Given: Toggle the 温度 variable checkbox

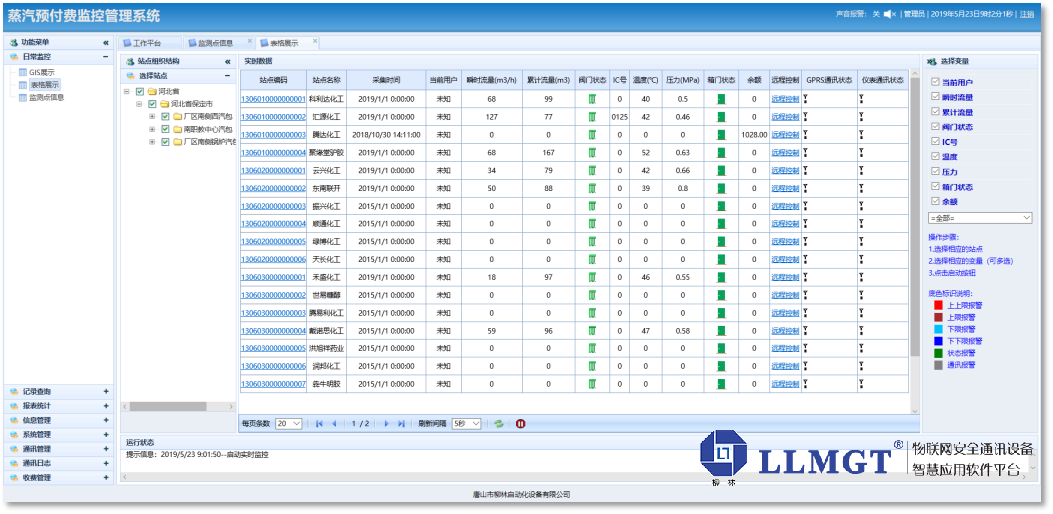Looking at the screenshot, I should tap(935, 157).
